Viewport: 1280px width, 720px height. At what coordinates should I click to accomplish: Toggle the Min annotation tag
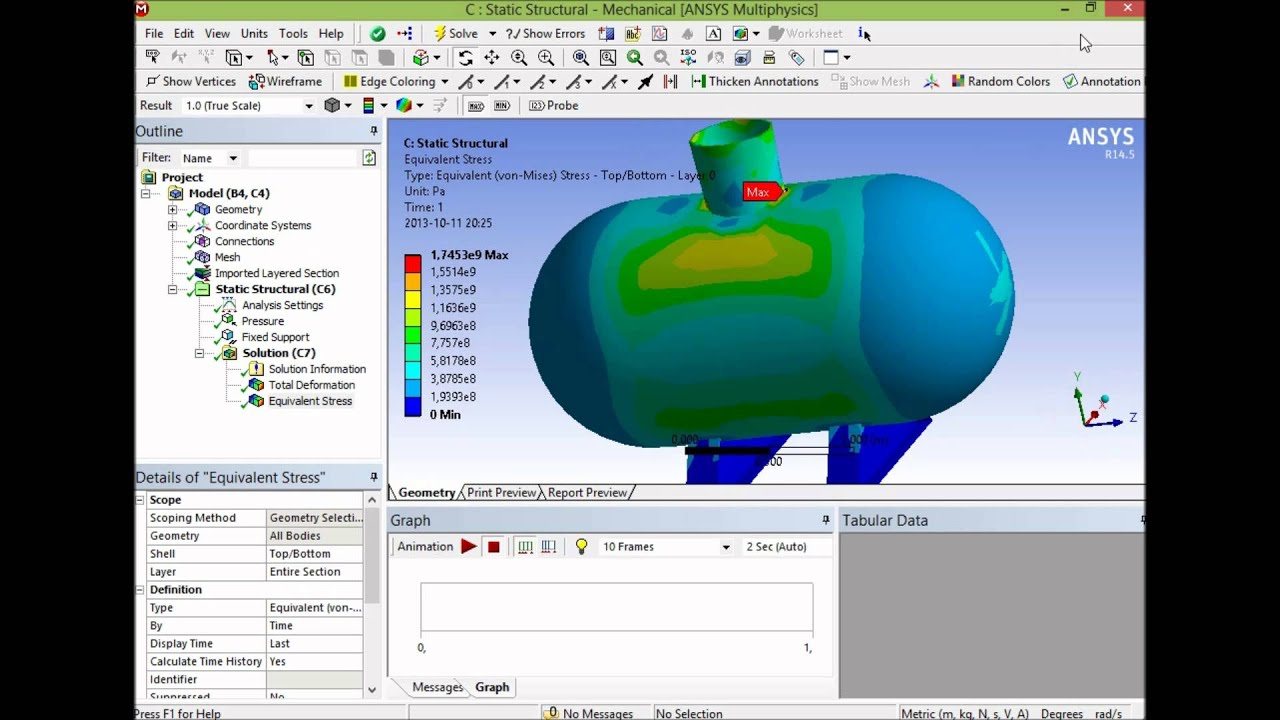tap(502, 106)
